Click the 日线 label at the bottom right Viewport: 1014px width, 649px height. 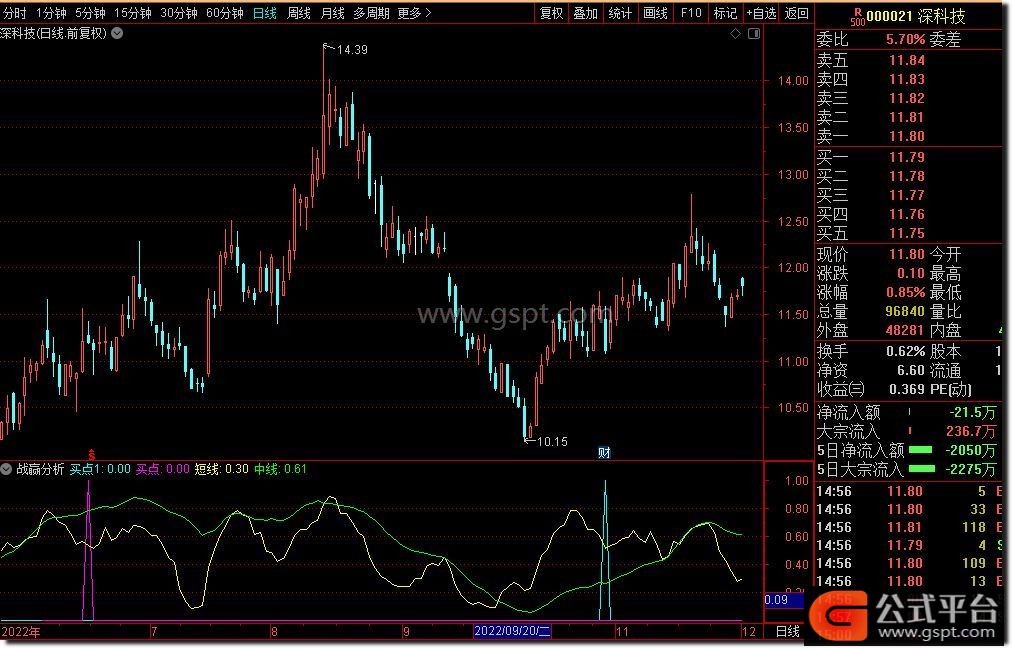click(x=788, y=632)
